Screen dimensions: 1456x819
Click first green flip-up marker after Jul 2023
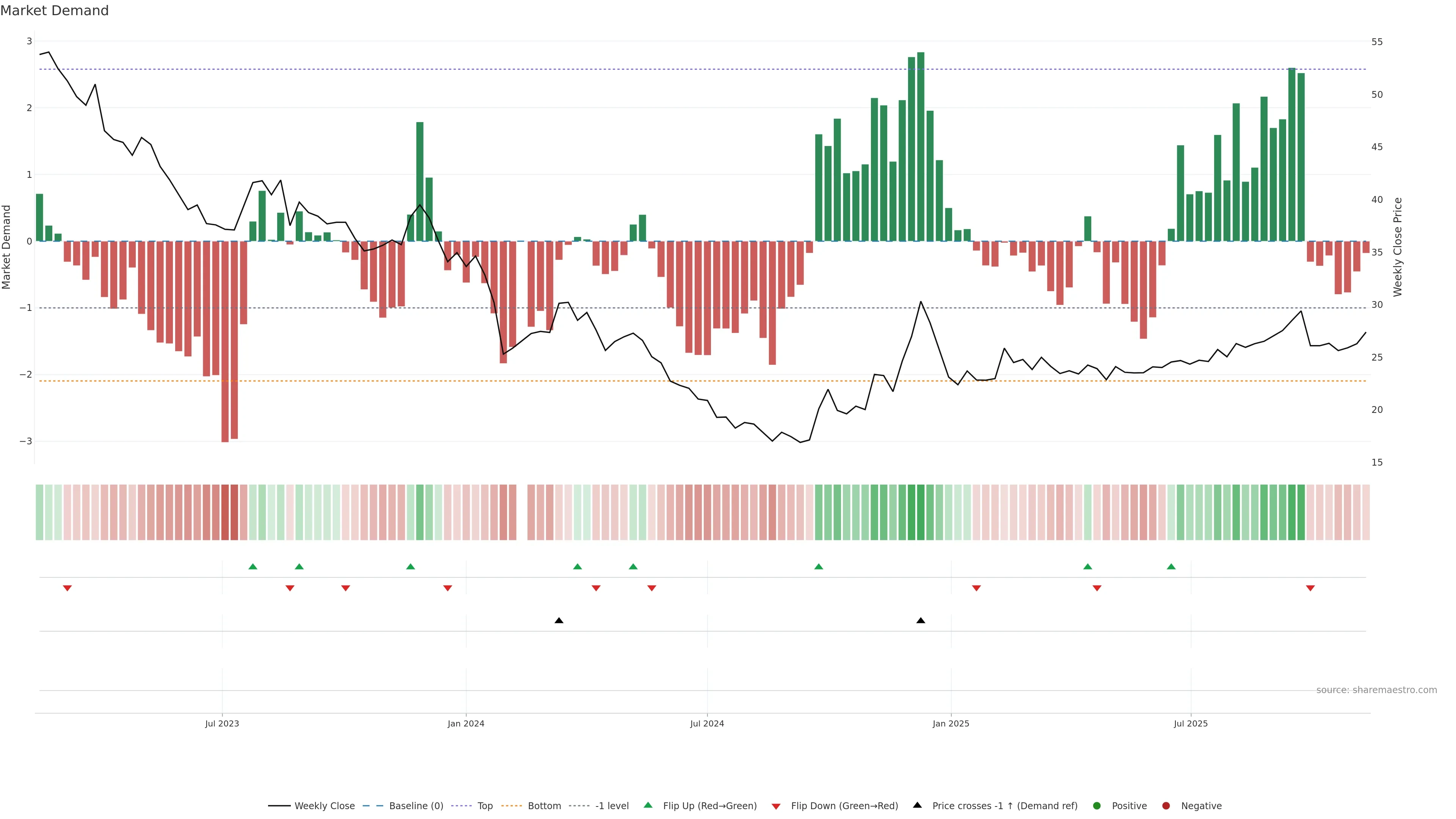(253, 566)
